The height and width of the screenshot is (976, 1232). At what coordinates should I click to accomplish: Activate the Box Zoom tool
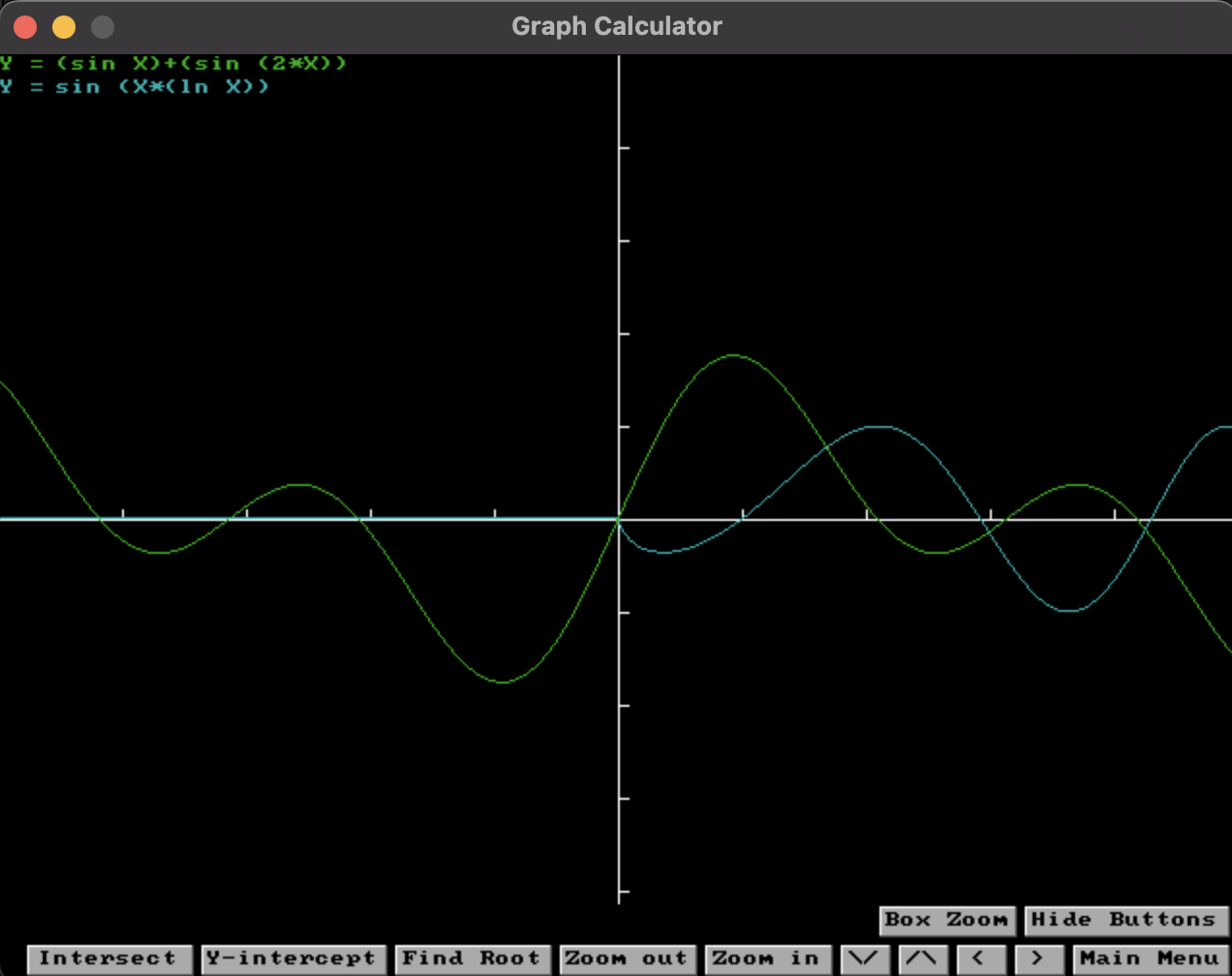coord(946,921)
